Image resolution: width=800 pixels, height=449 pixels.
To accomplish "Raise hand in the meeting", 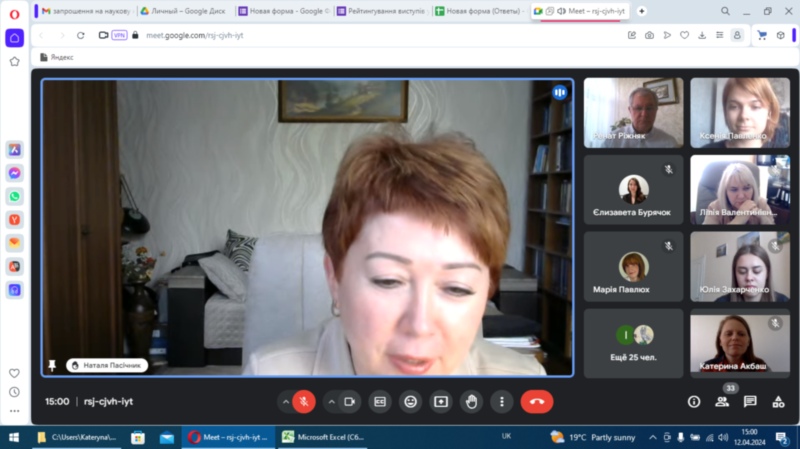I will (471, 401).
